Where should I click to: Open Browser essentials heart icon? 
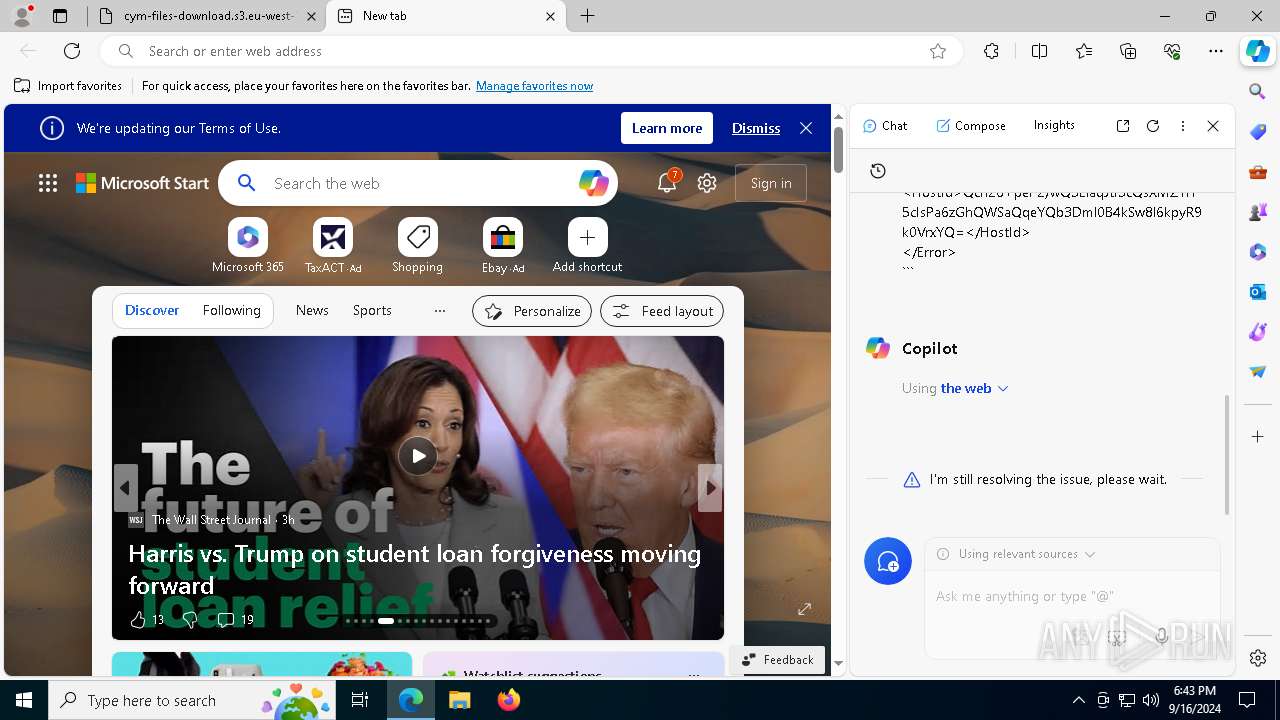(x=1172, y=51)
